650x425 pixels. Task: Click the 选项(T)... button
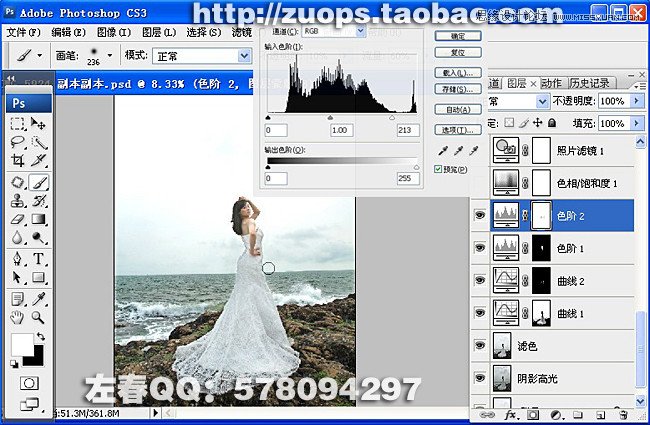458,130
